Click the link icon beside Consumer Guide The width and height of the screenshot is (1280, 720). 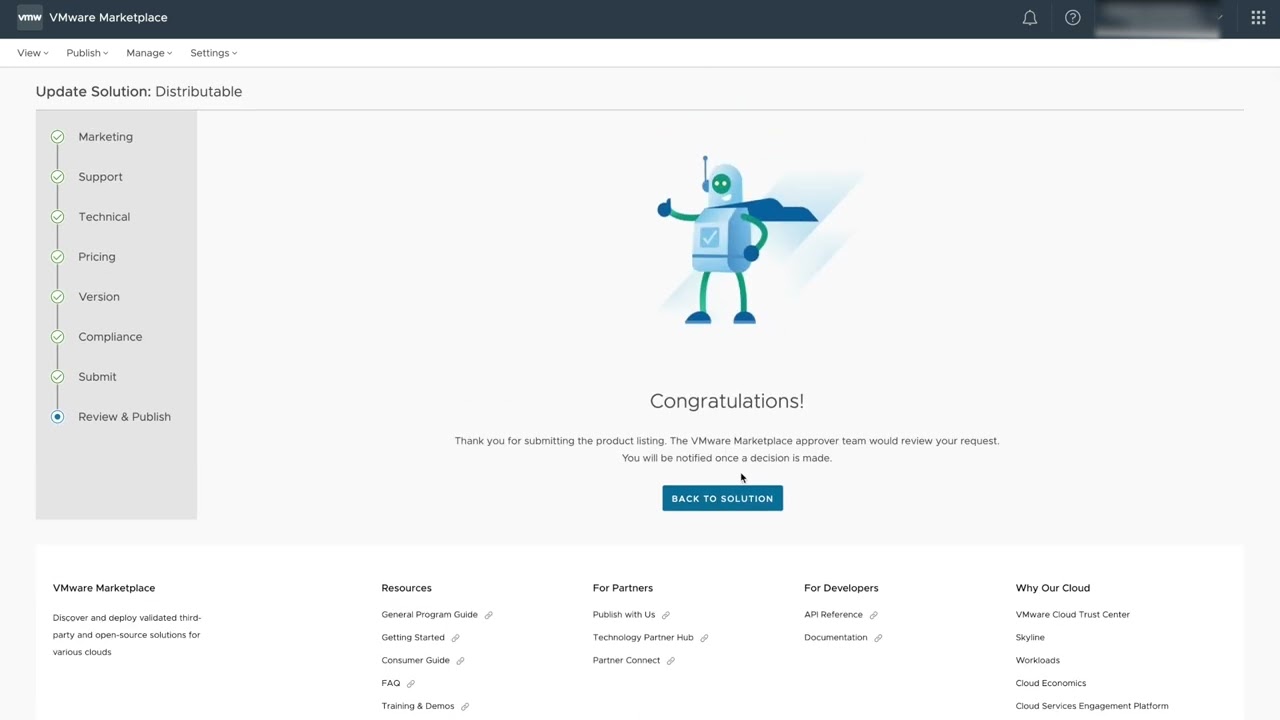point(460,661)
